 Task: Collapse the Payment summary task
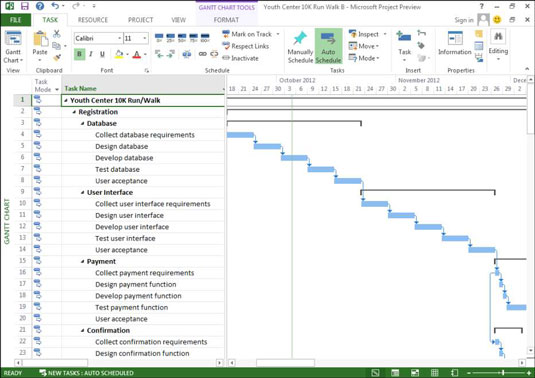pos(83,262)
